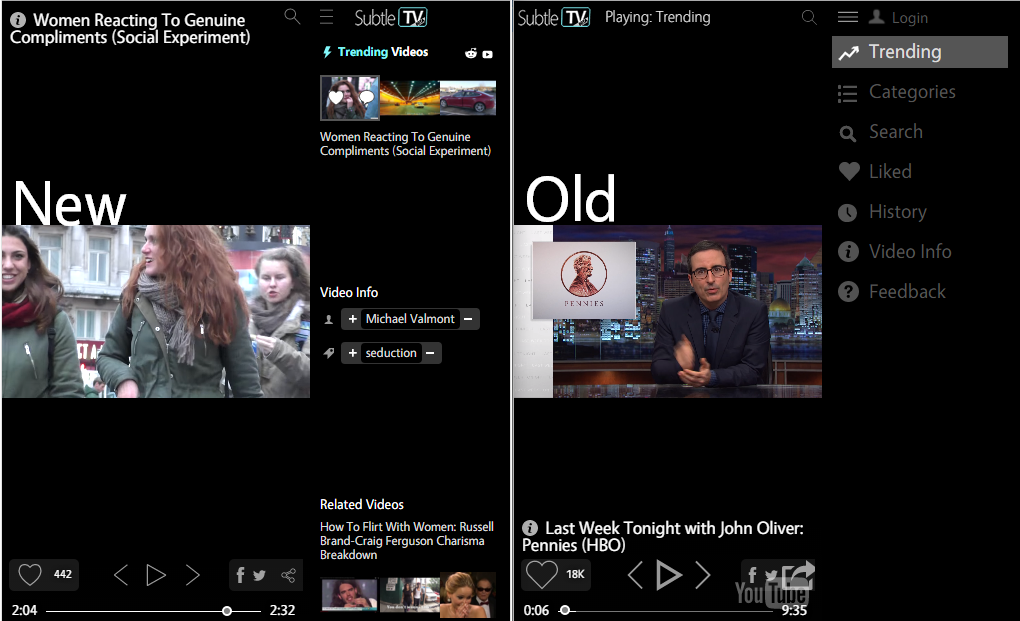Click the Women Reacting video frame
This screenshot has height=621, width=1020.
coord(156,311)
